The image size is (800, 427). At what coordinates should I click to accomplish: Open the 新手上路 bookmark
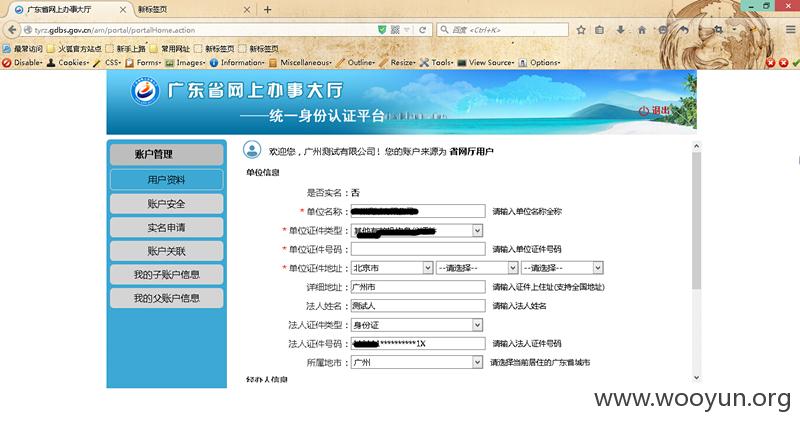tap(126, 49)
